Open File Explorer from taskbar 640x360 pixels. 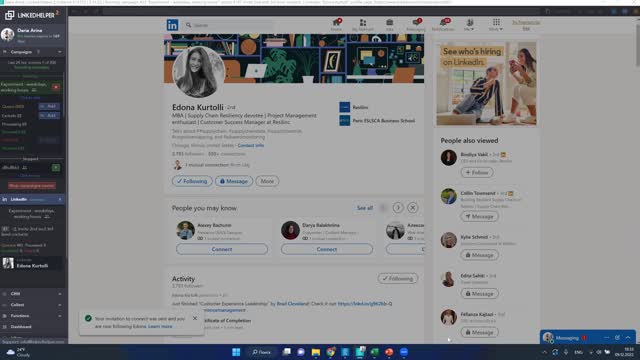tap(316, 352)
